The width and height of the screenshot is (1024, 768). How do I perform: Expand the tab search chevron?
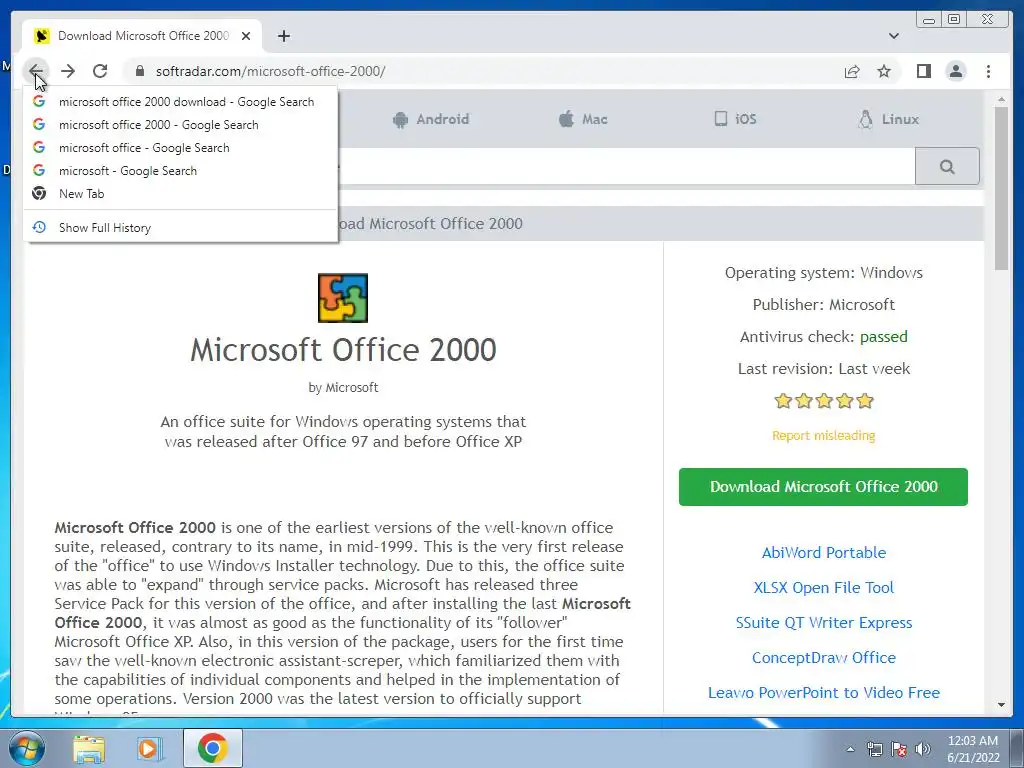tap(894, 36)
